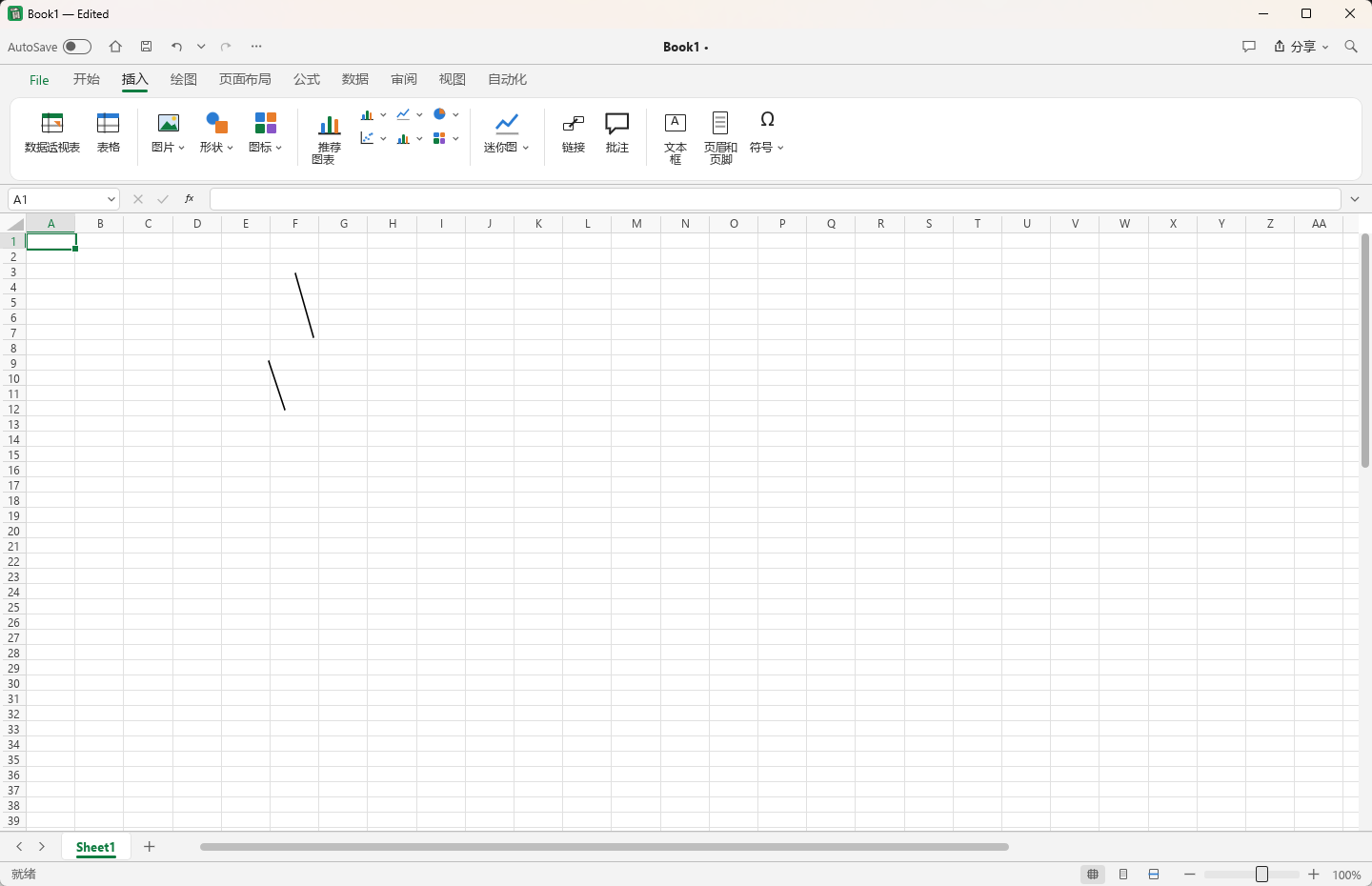Undo the last action
The height and width of the screenshot is (886, 1372).
pos(176,47)
